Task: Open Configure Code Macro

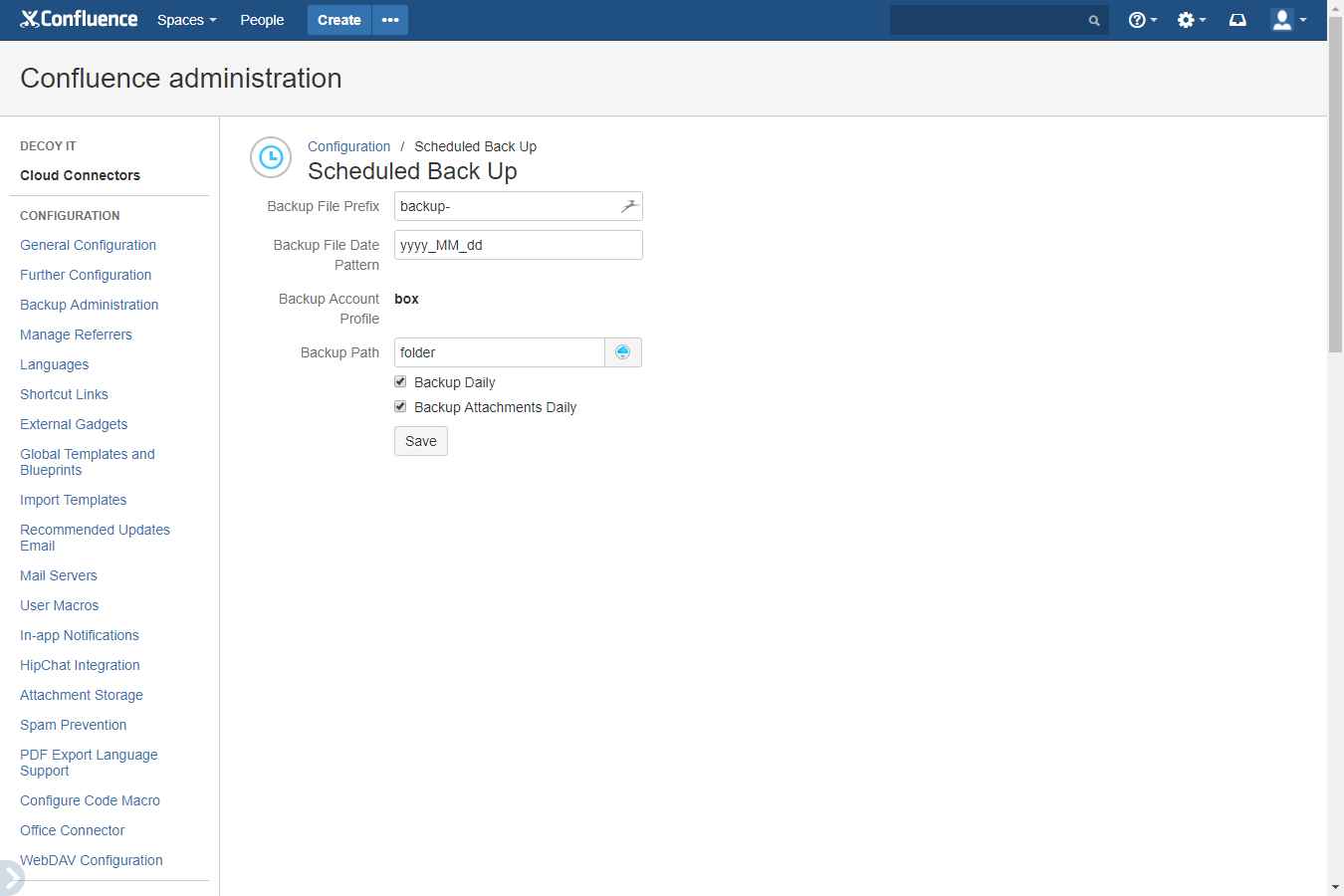Action: pyautogui.click(x=90, y=800)
